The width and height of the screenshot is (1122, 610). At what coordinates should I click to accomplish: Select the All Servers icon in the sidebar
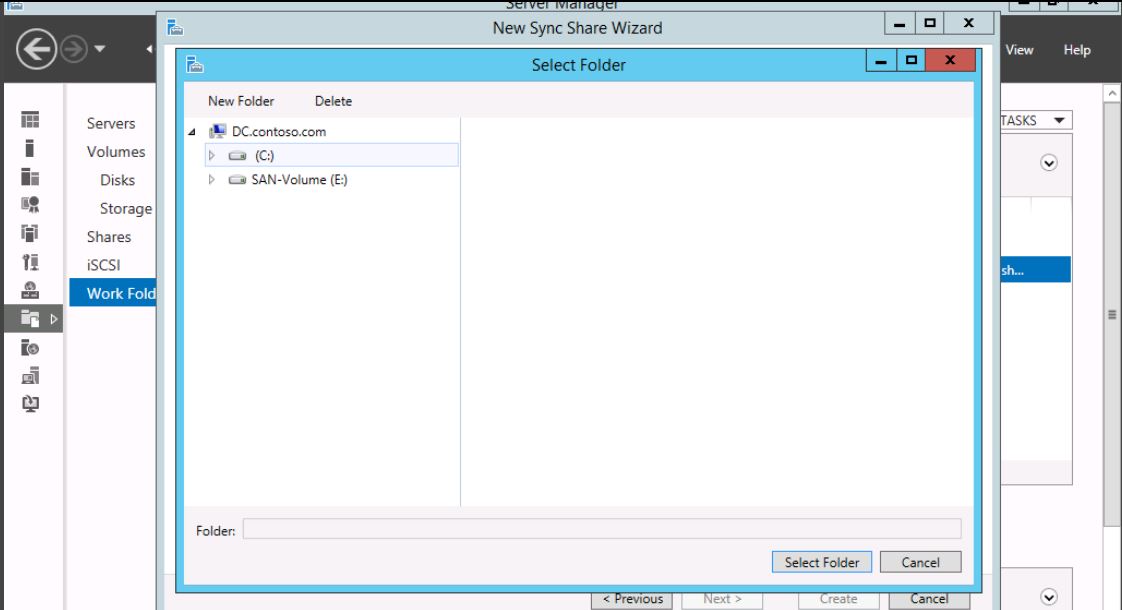pyautogui.click(x=30, y=177)
